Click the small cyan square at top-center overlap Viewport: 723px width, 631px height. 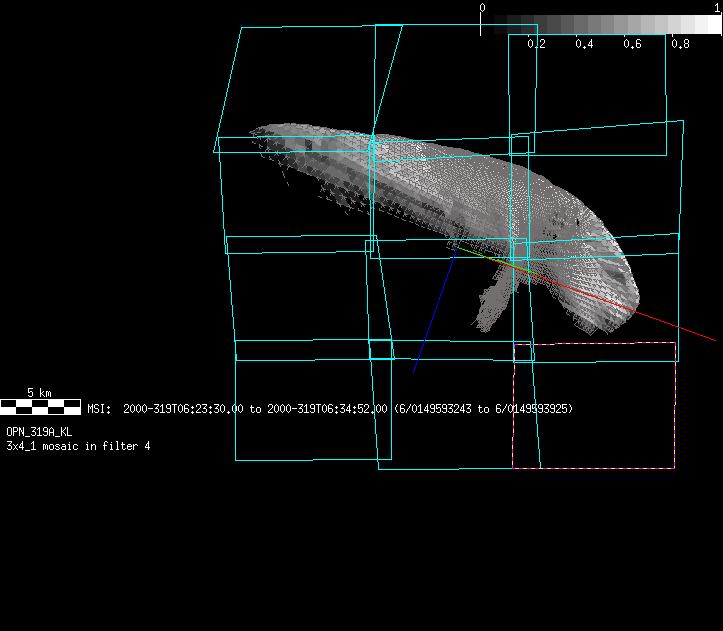(x=376, y=144)
